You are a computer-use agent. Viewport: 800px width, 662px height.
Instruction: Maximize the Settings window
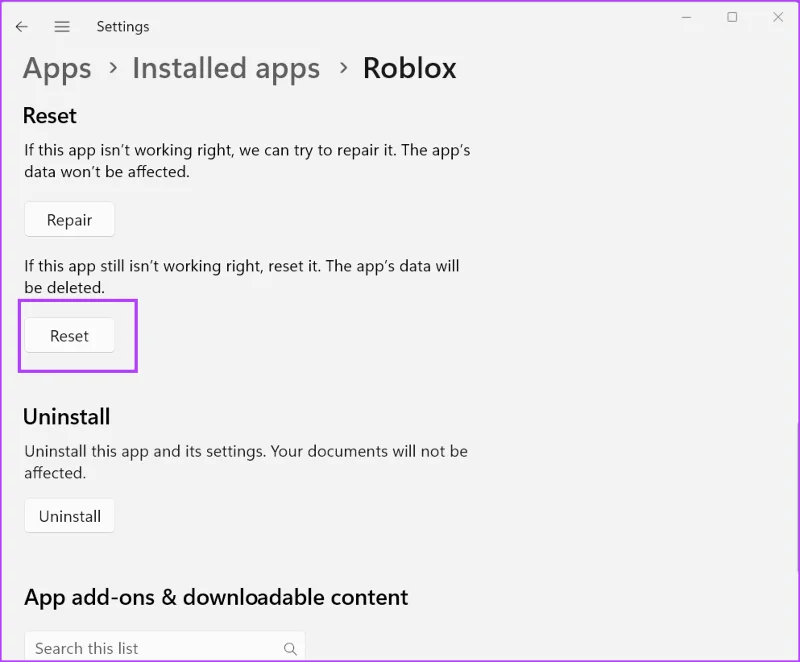[x=732, y=17]
